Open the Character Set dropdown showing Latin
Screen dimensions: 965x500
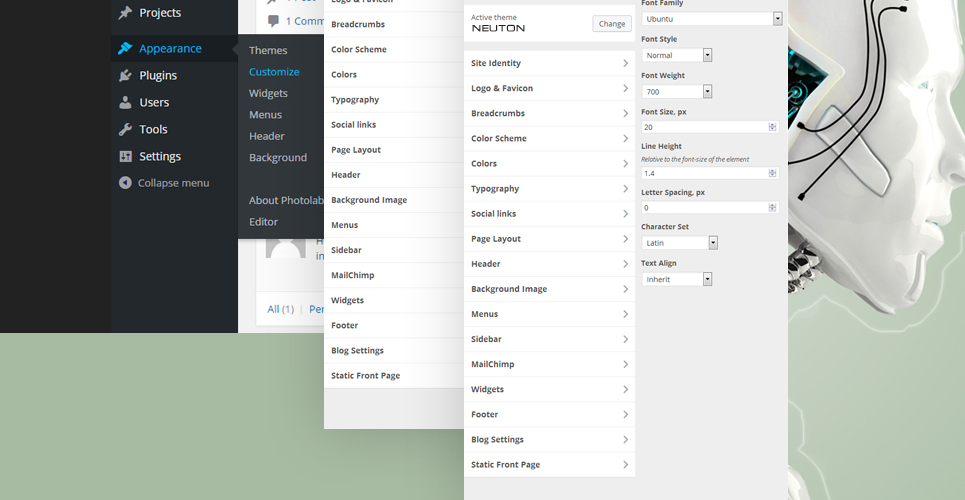click(680, 243)
